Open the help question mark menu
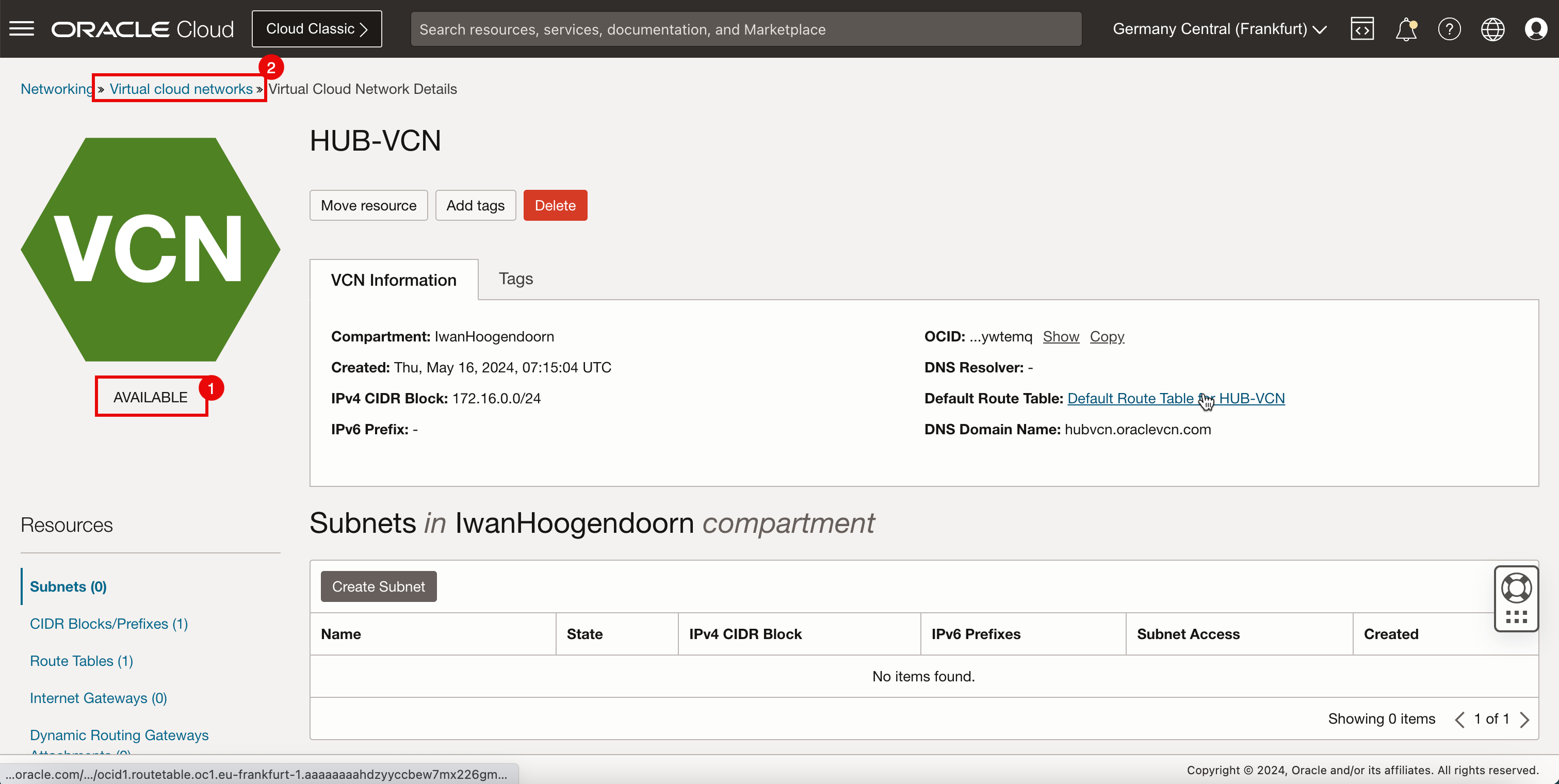 click(1449, 28)
